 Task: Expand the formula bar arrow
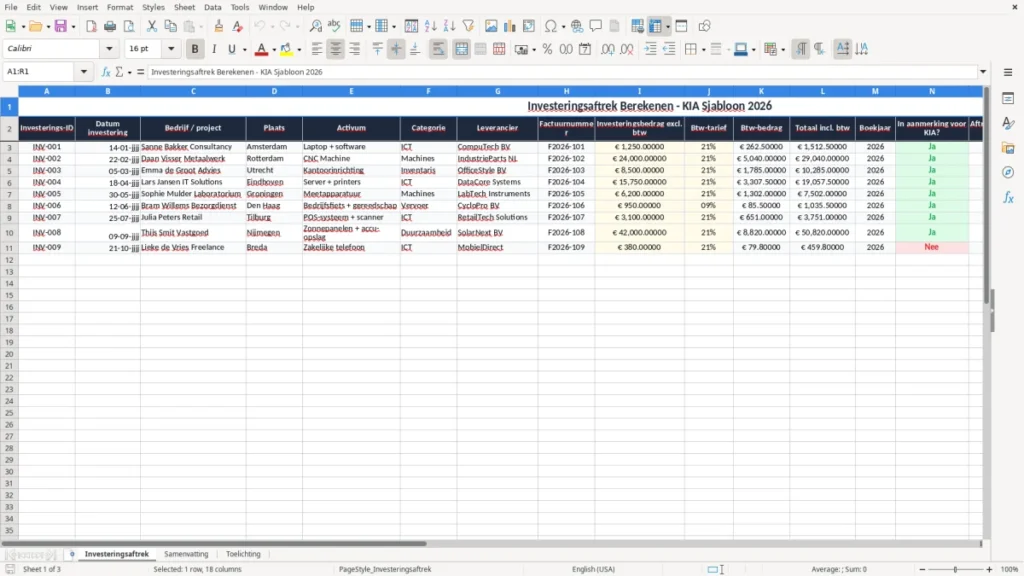click(x=983, y=72)
